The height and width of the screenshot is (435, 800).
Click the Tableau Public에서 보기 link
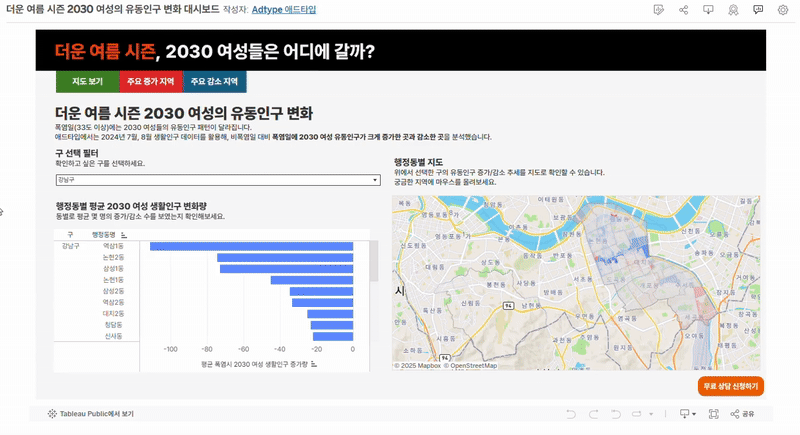tap(96, 414)
